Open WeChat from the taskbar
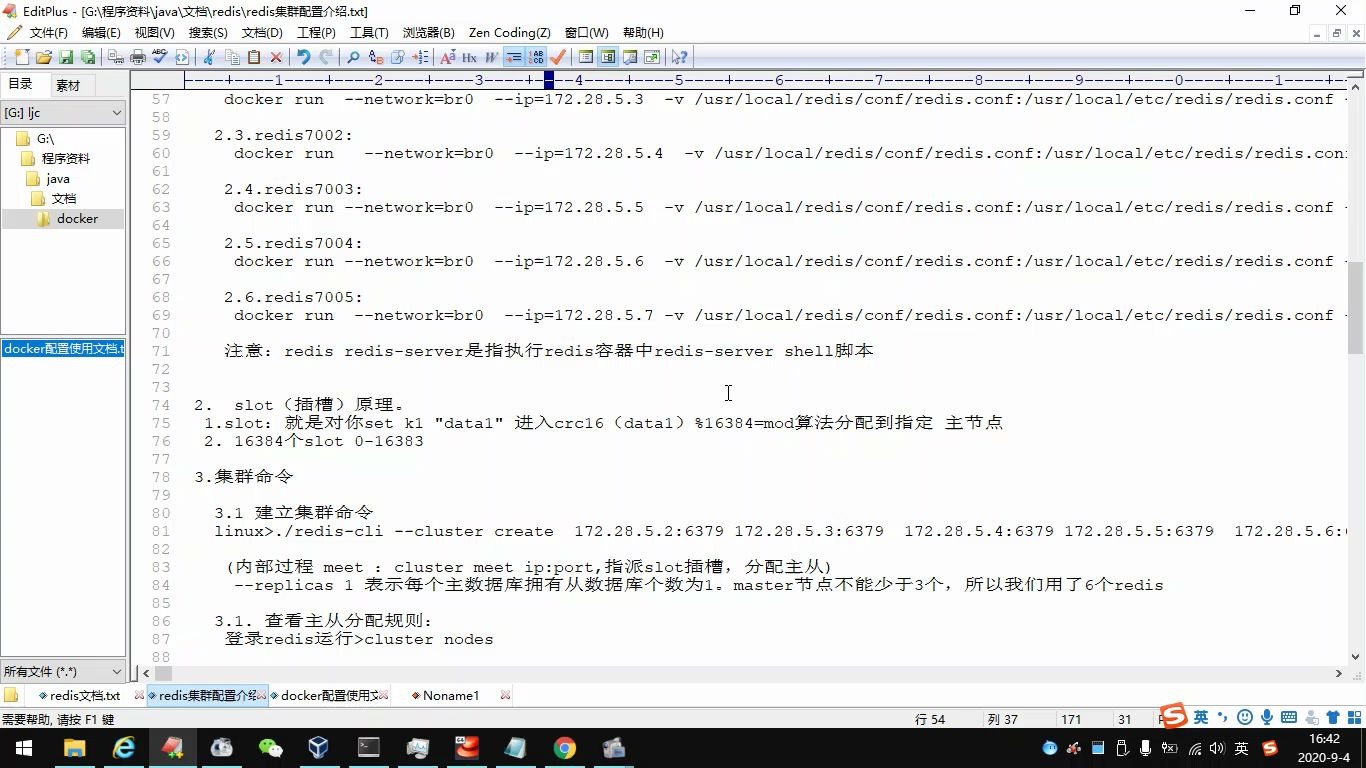 pyautogui.click(x=270, y=748)
